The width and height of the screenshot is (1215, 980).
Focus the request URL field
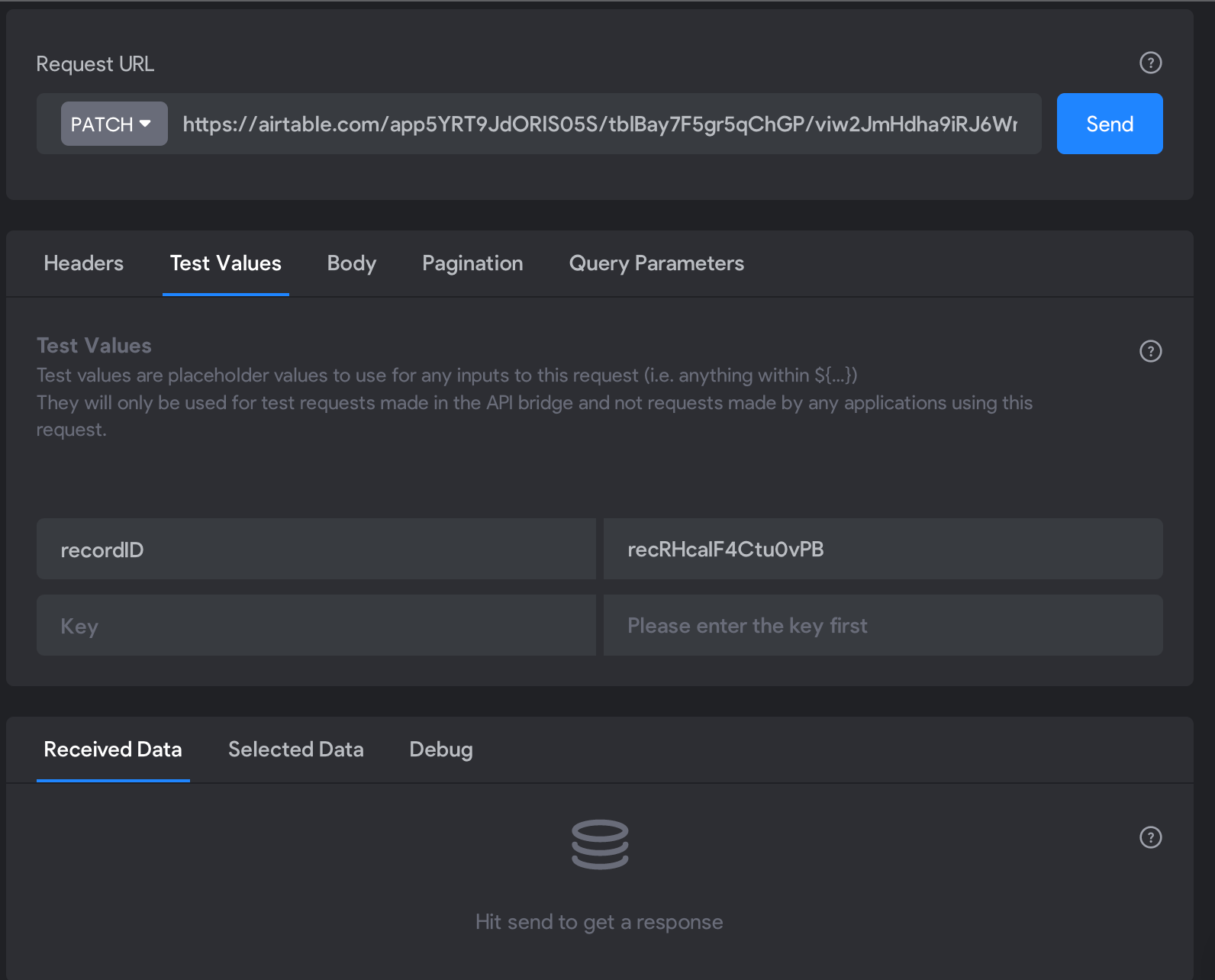point(600,124)
